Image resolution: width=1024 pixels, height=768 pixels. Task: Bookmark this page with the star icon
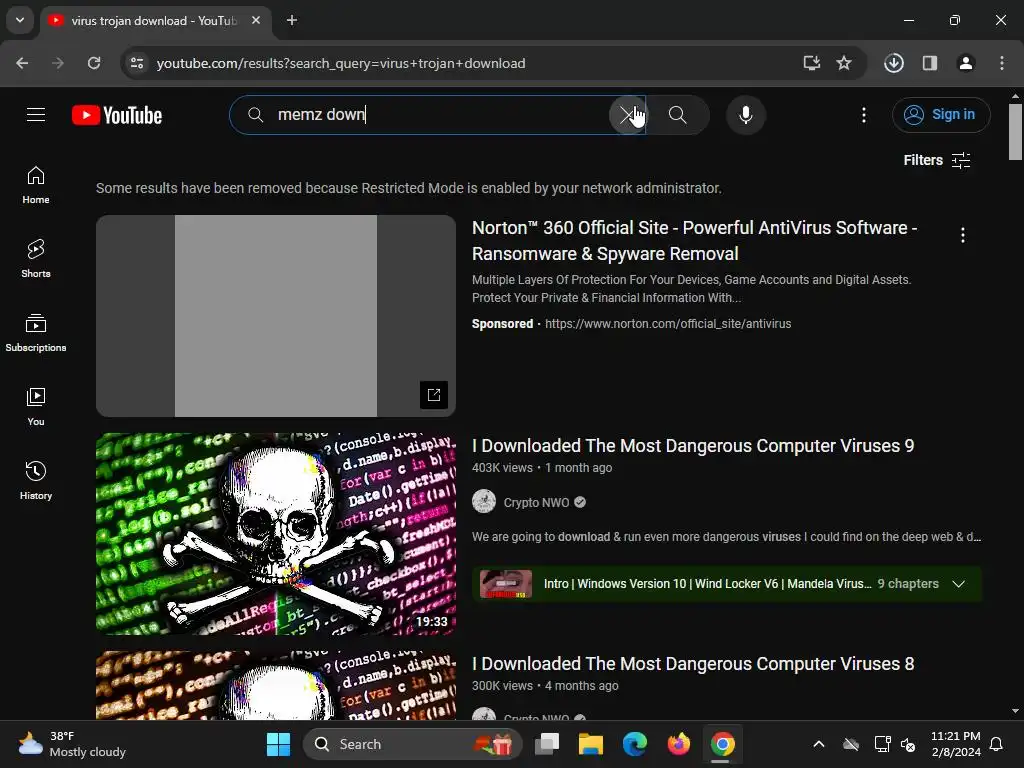point(844,63)
